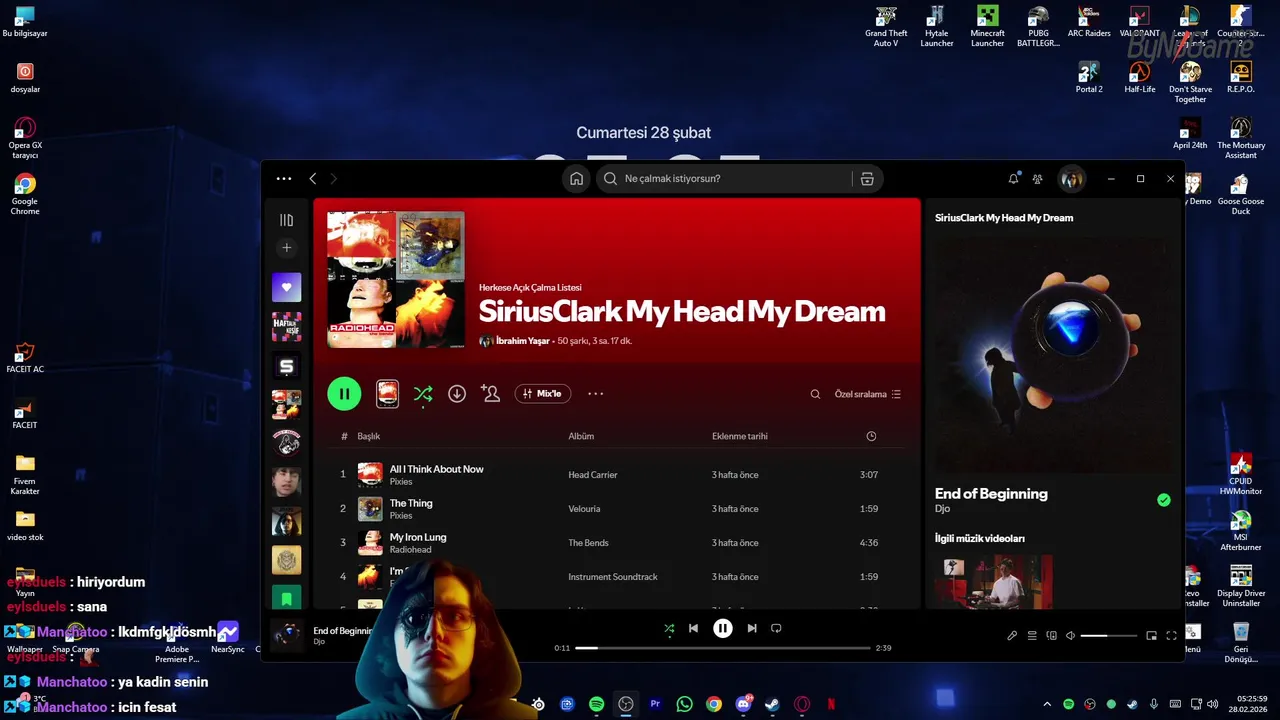
Task: Go back in Spotify navigation
Action: point(313,179)
